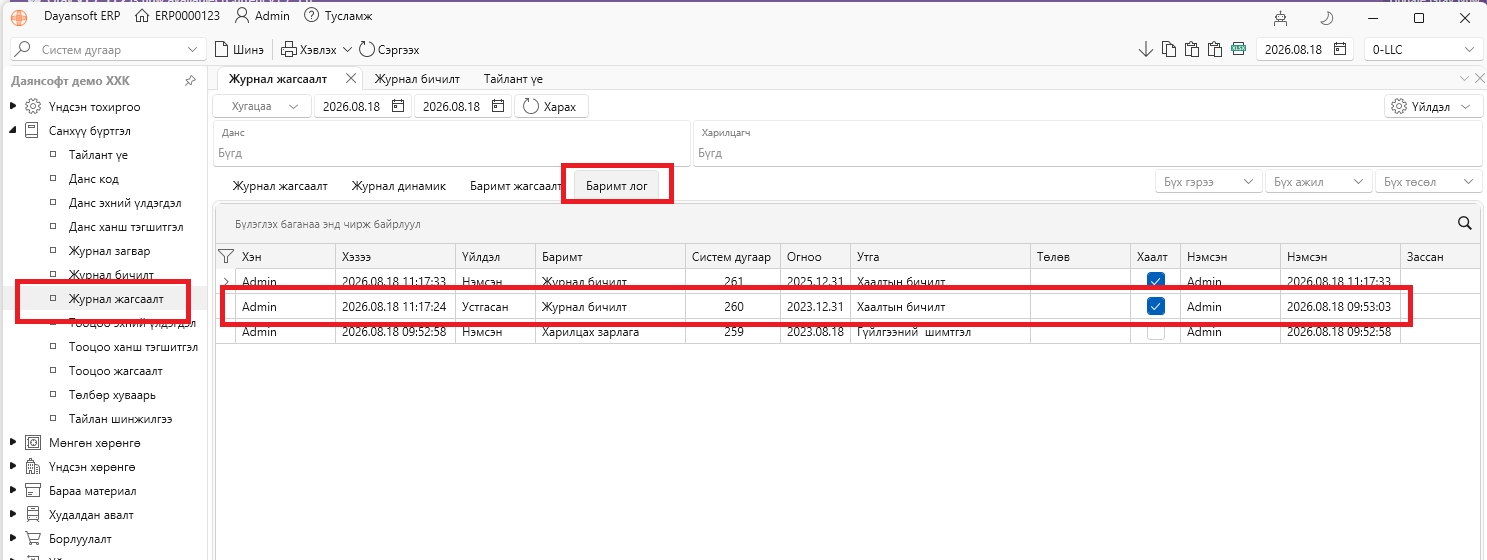Print using Хэвлэх button
This screenshot has height=560, width=1487.
(309, 49)
